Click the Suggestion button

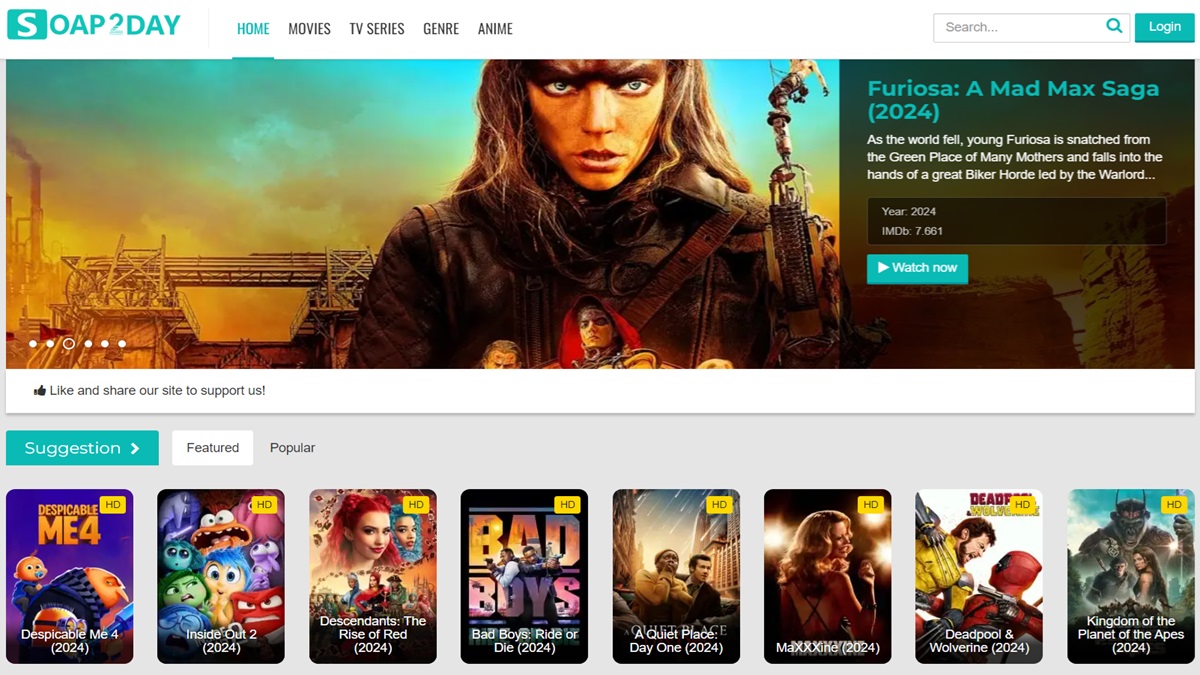(82, 448)
